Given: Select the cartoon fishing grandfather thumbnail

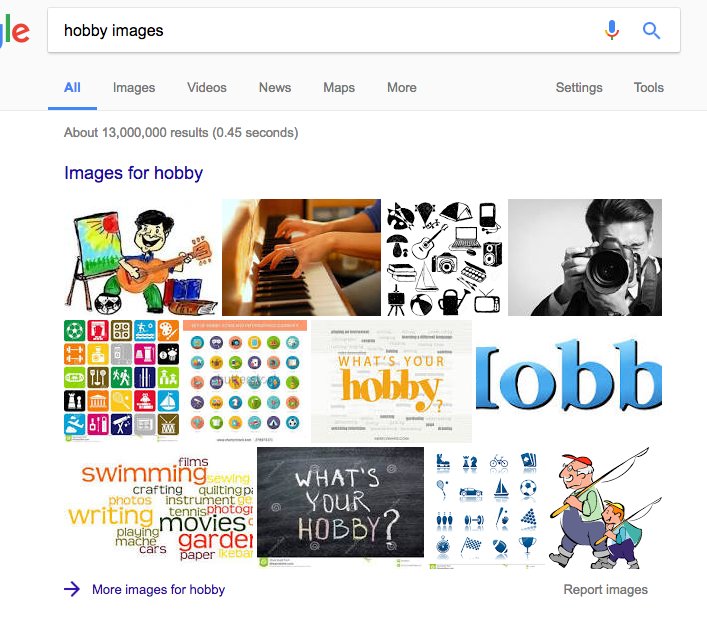Looking at the screenshot, I should point(606,508).
